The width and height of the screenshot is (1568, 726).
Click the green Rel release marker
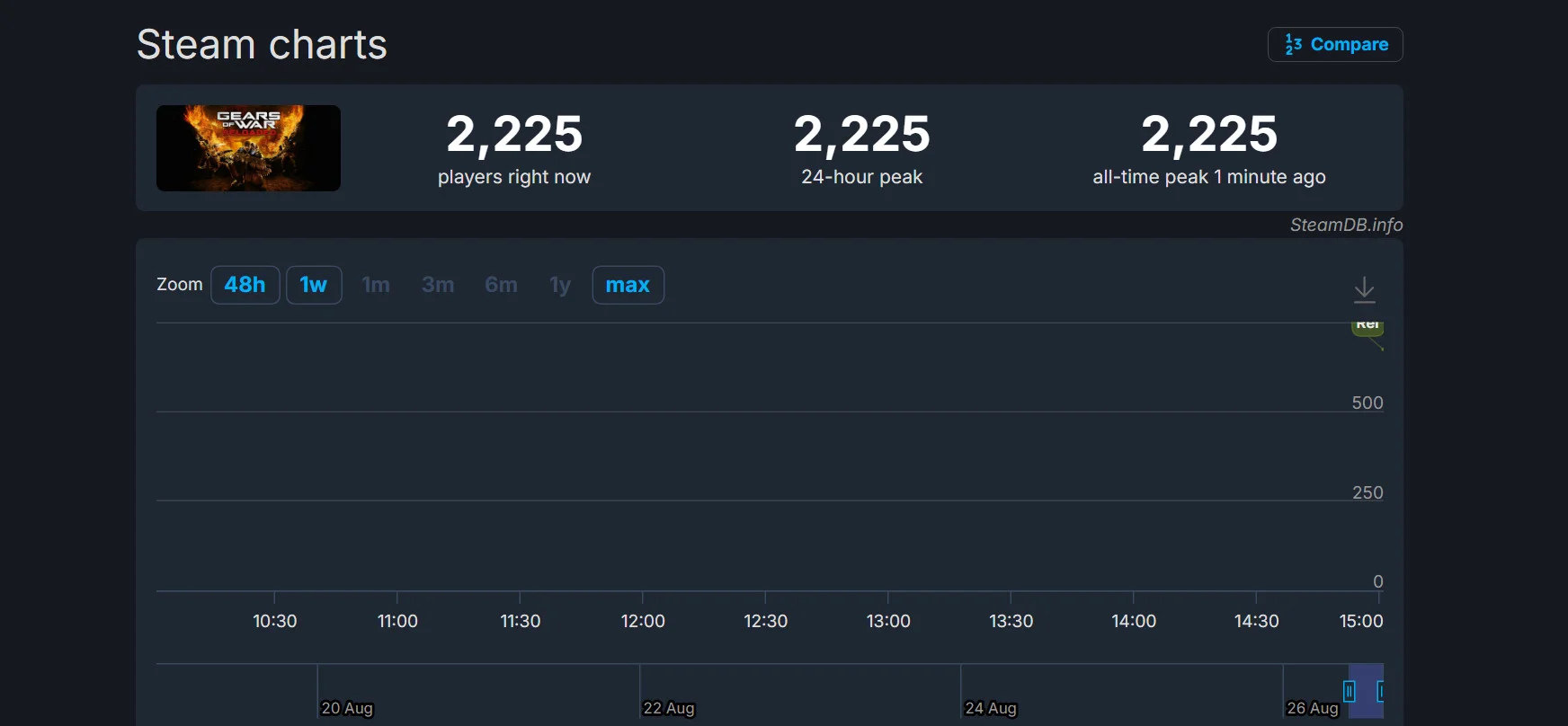1368,327
